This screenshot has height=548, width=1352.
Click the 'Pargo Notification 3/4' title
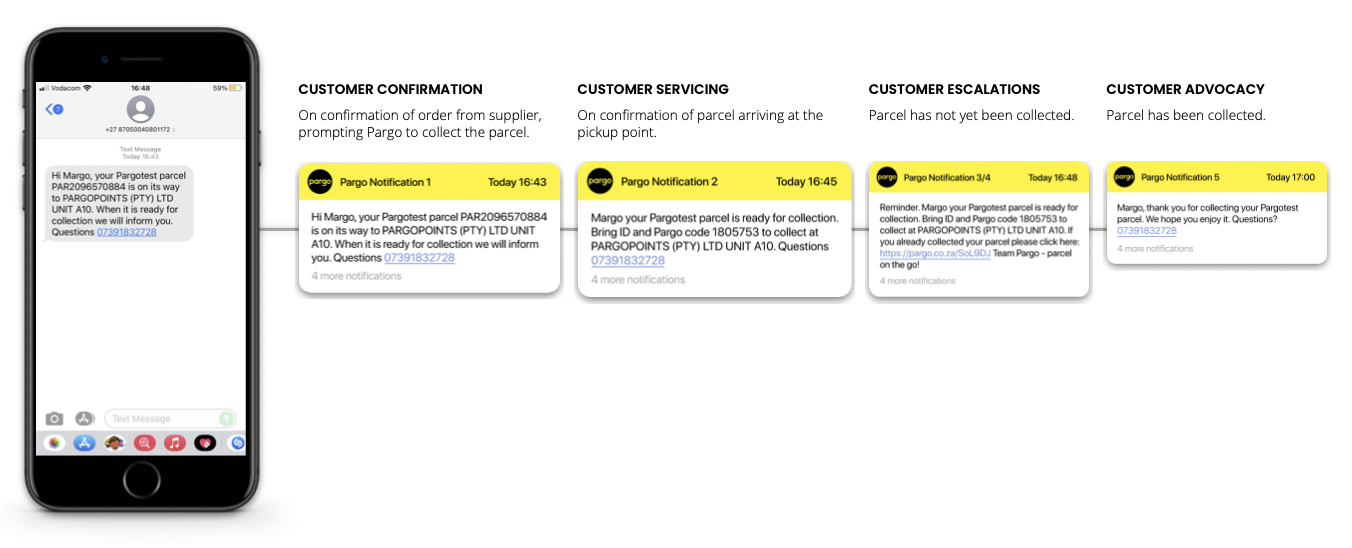(947, 177)
